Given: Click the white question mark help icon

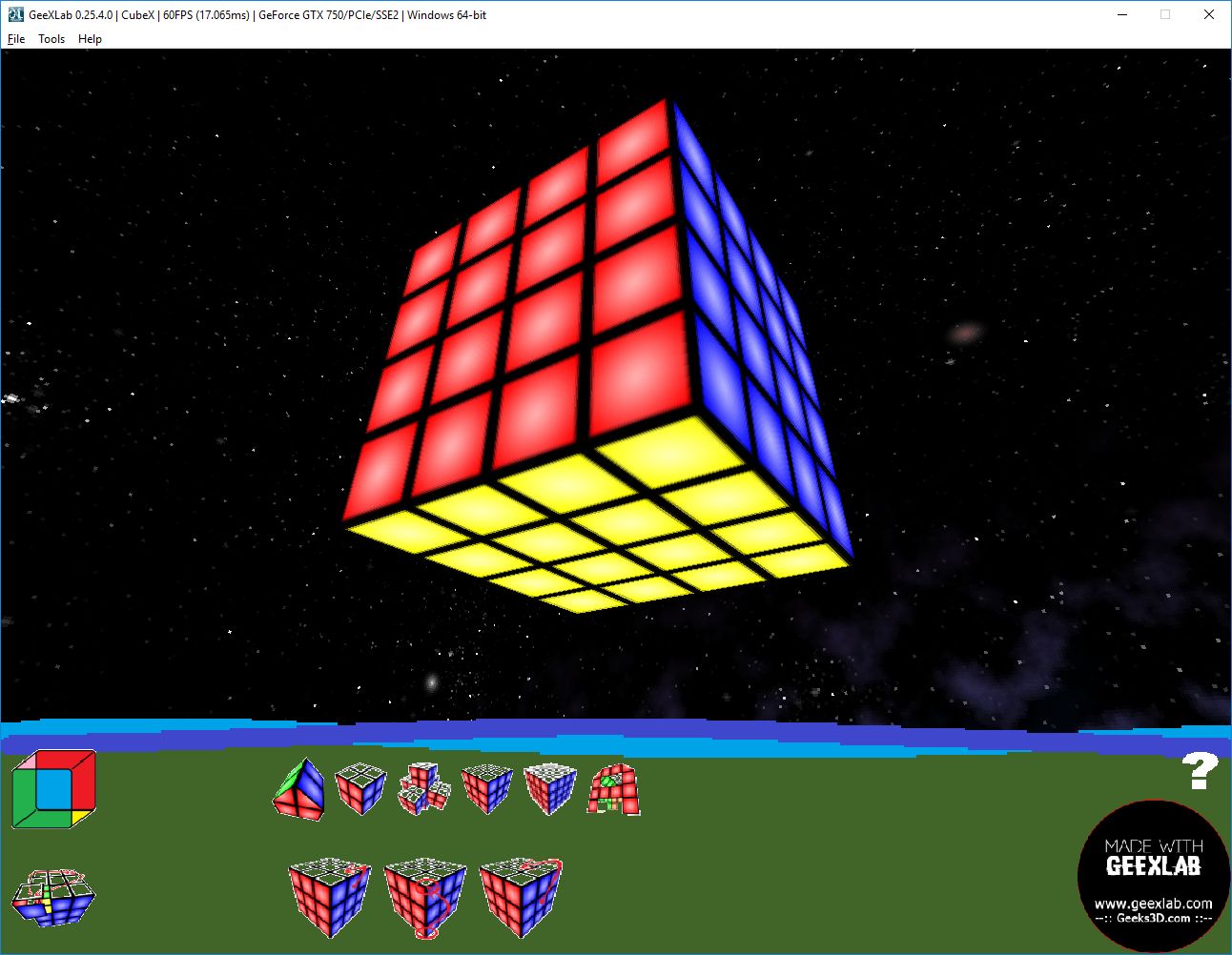Looking at the screenshot, I should click(1200, 770).
